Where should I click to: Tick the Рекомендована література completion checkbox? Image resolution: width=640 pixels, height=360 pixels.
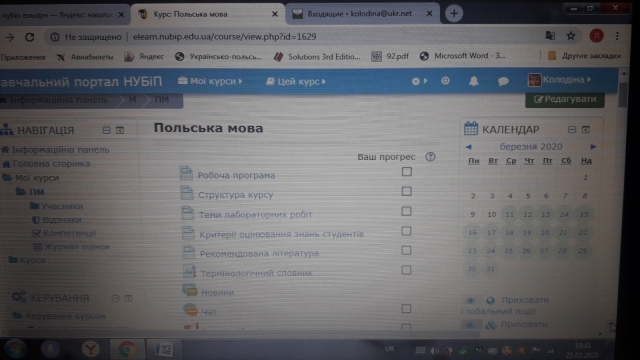click(x=406, y=250)
